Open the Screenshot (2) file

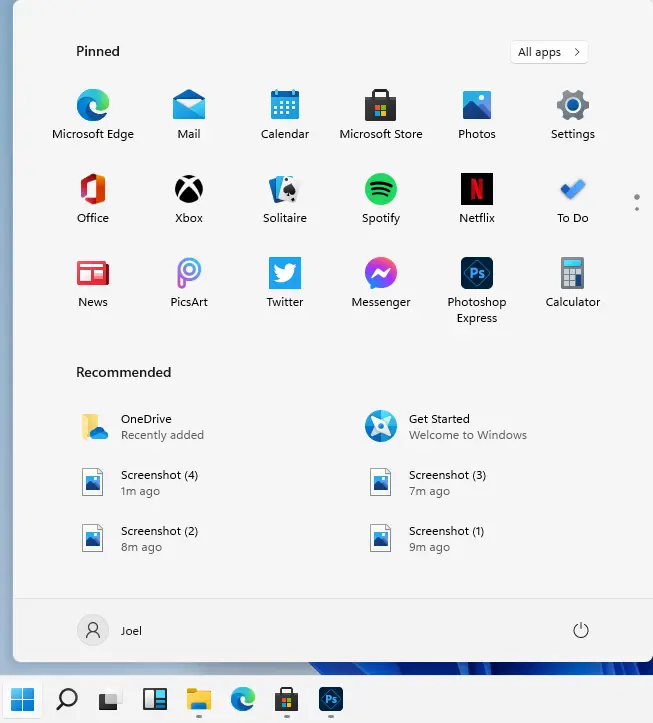click(x=140, y=539)
